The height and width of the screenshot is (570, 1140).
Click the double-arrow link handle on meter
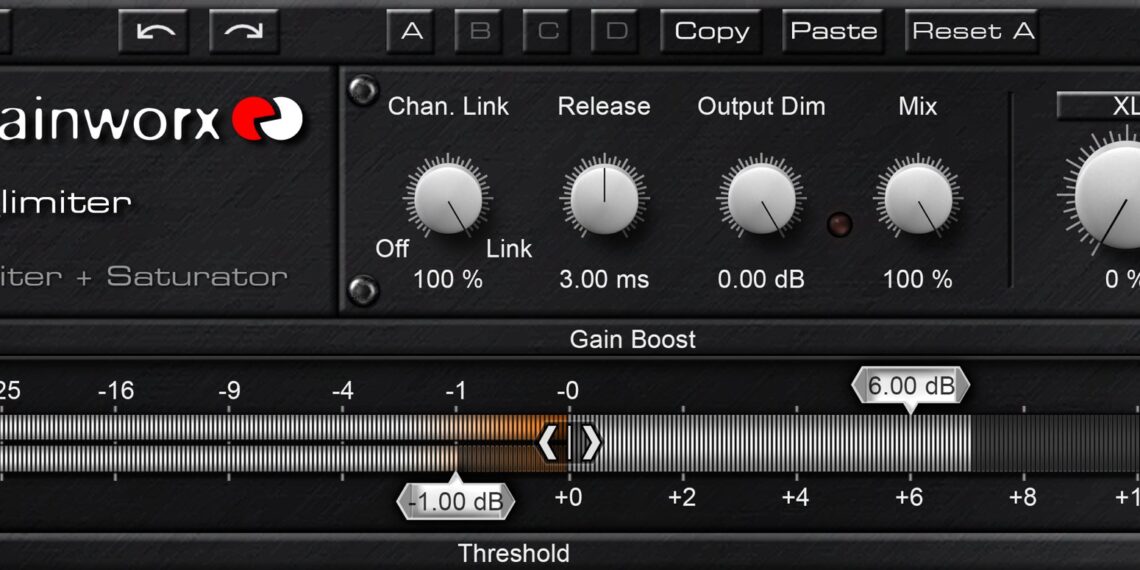569,442
